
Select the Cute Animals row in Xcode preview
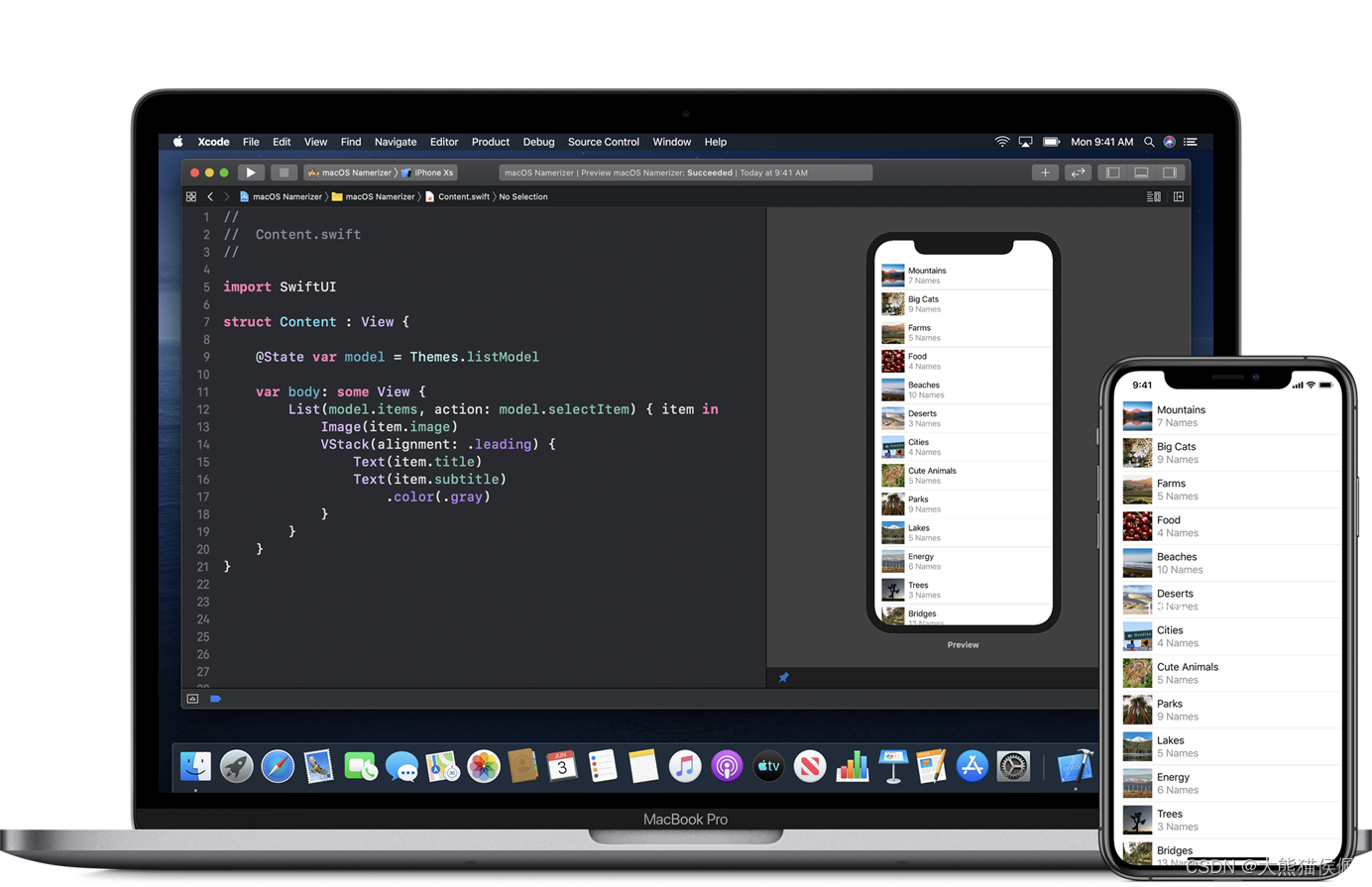coord(965,476)
